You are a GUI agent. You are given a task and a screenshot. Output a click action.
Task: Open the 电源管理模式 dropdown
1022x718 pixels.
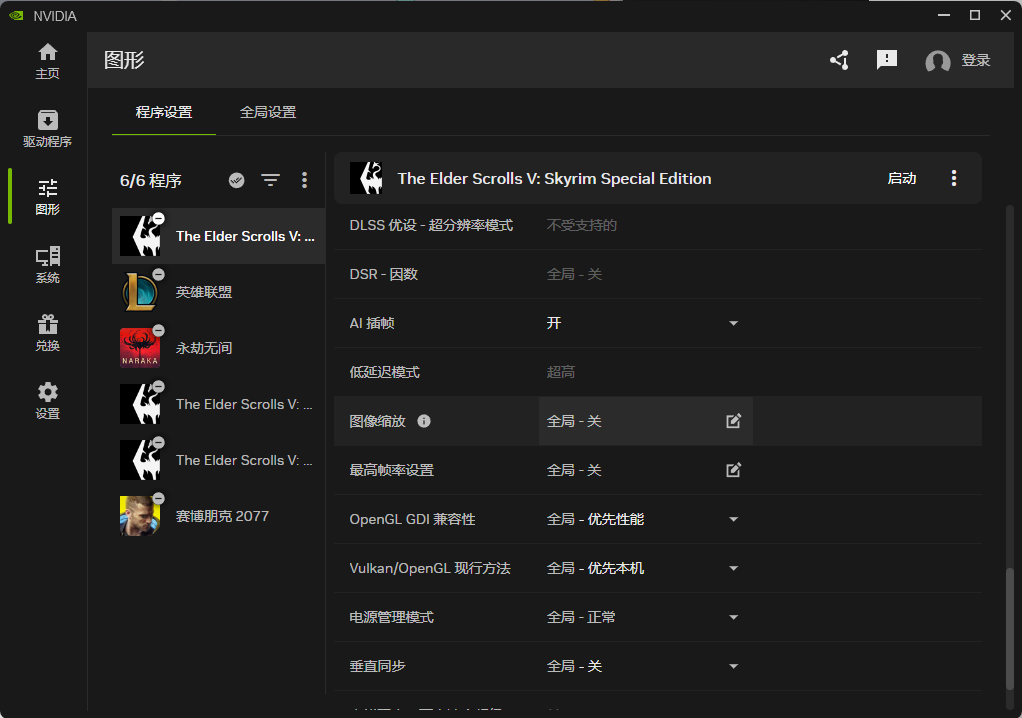point(733,617)
